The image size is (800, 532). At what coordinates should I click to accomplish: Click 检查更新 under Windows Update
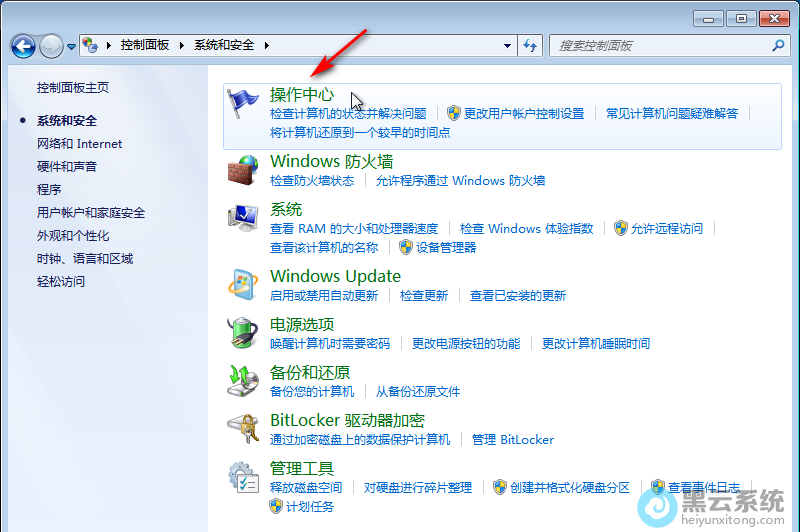click(424, 296)
